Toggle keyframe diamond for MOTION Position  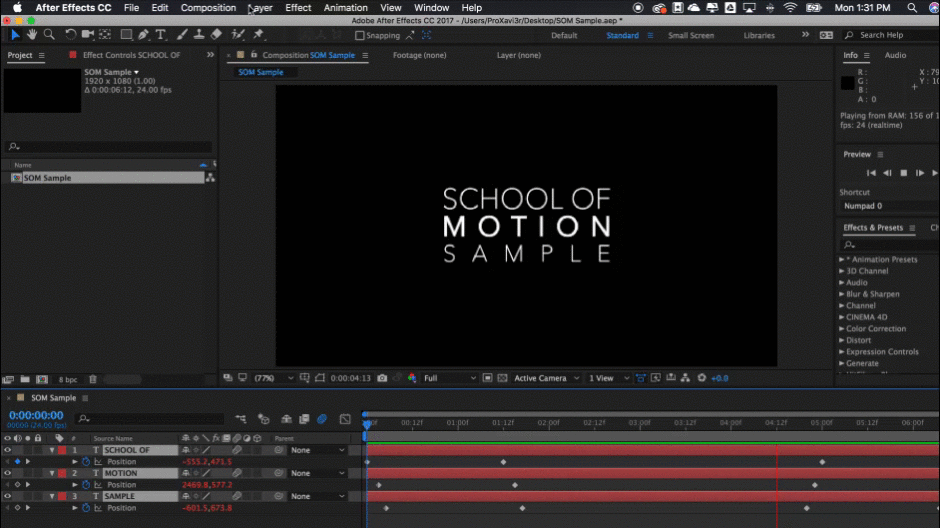pyautogui.click(x=17, y=485)
